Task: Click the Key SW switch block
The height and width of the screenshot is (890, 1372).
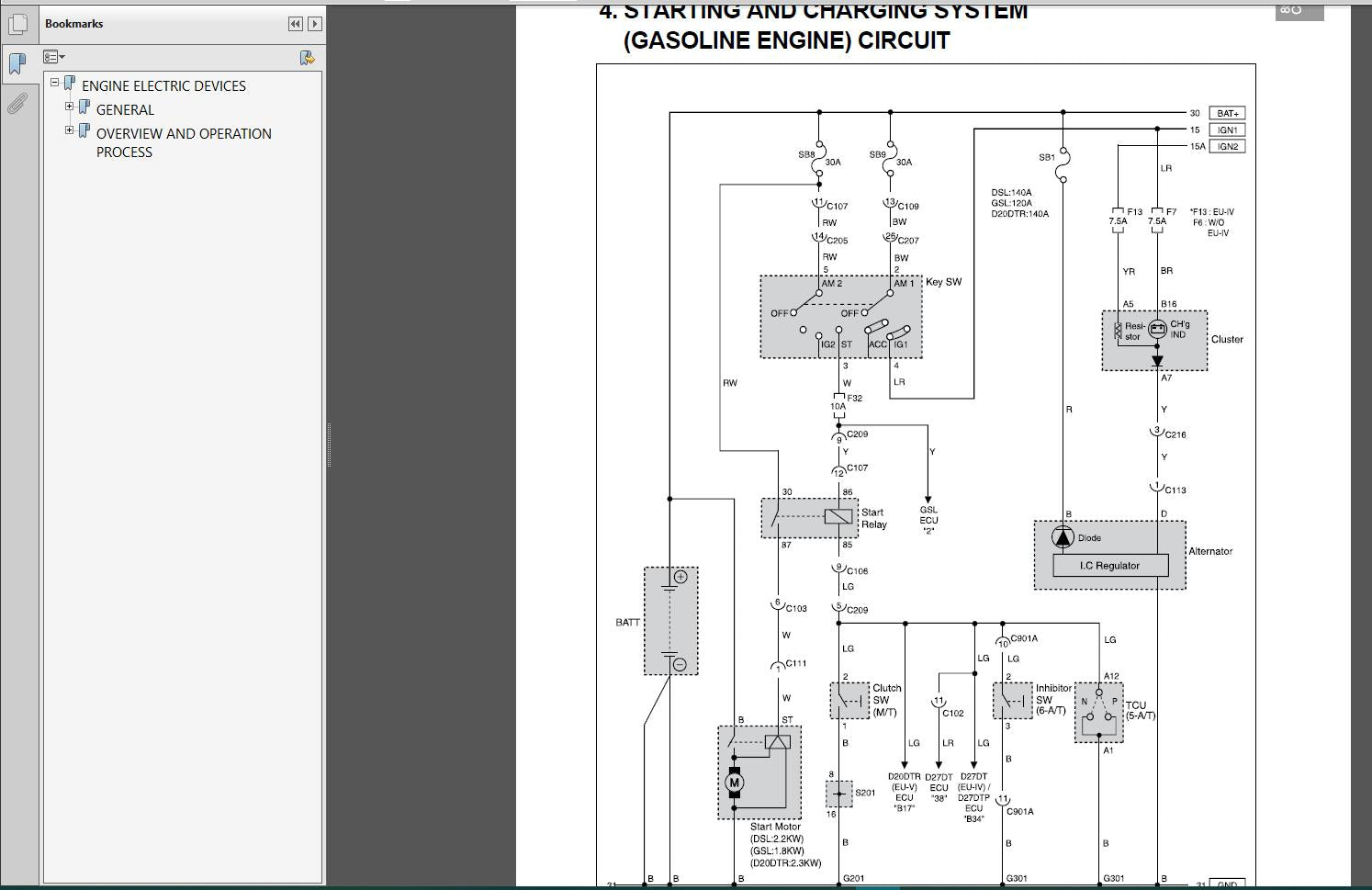Action: 840,317
